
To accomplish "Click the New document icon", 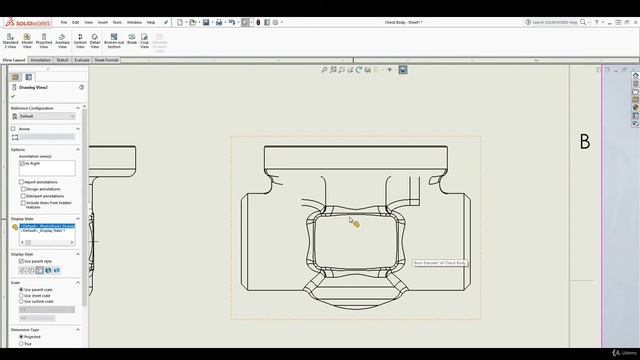I will 180,22.
